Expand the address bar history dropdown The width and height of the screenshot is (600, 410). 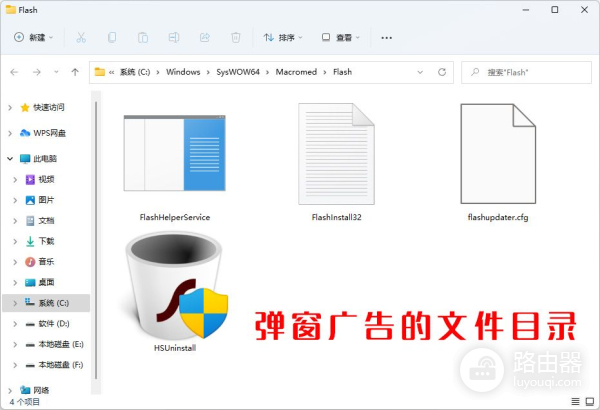420,72
